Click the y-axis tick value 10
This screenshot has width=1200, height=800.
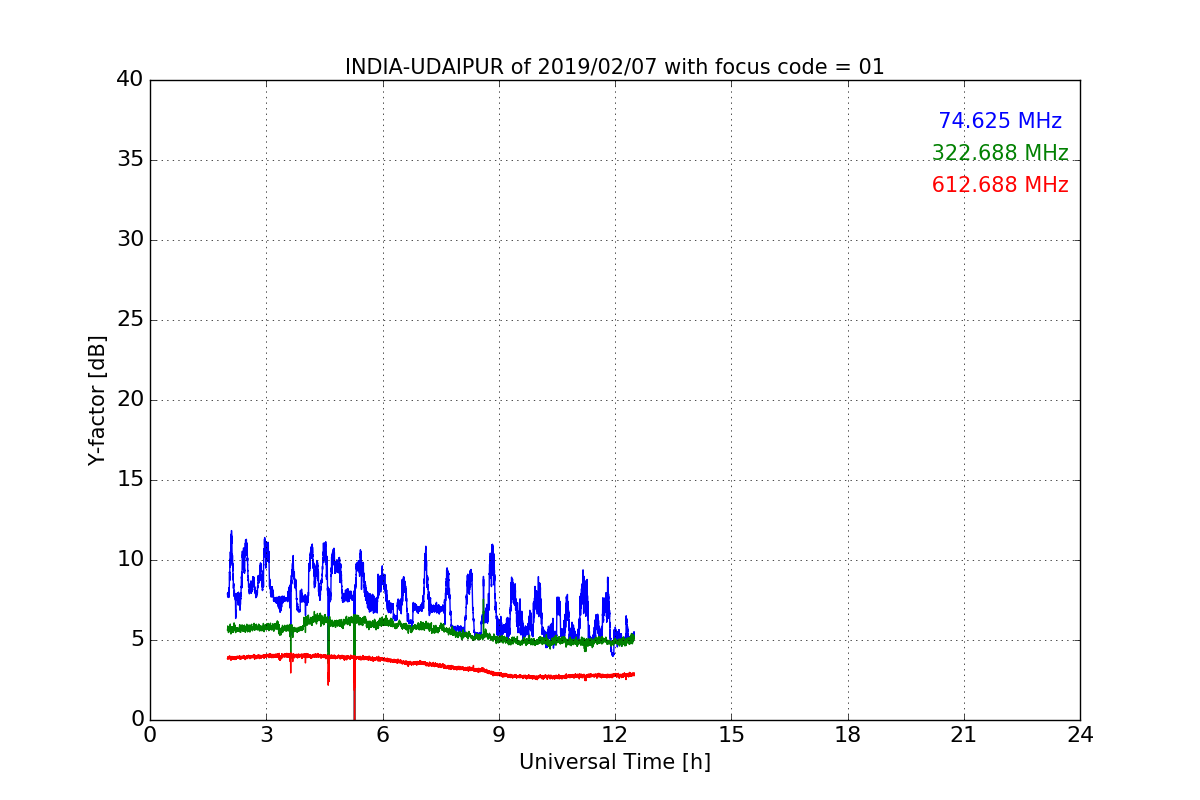(130, 560)
